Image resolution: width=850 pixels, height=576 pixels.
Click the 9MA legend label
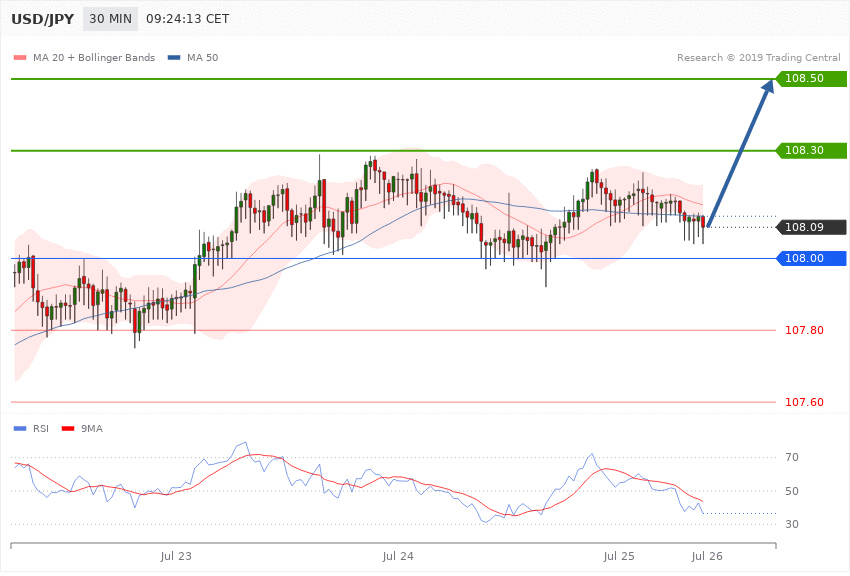(x=92, y=429)
